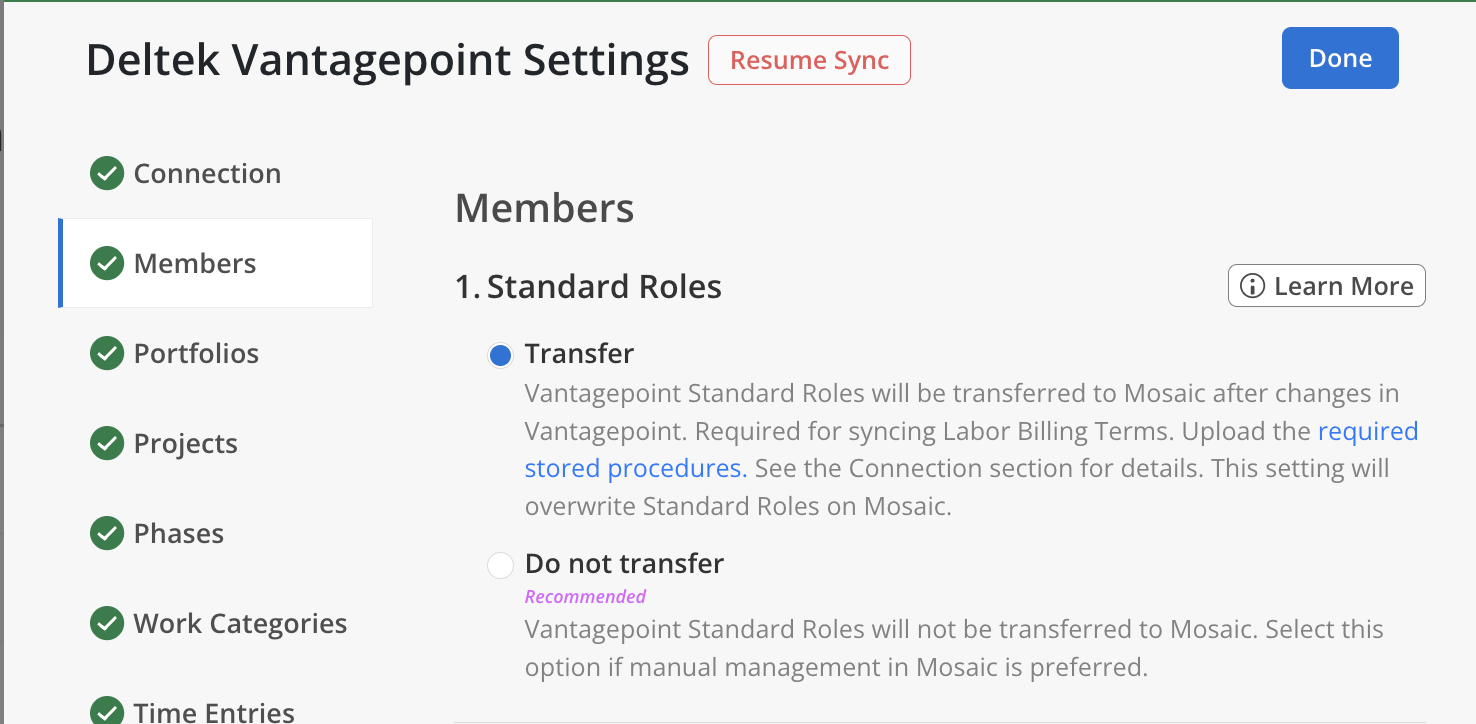The image size is (1476, 724).
Task: Switch to the Portfolios section
Action: pos(196,353)
